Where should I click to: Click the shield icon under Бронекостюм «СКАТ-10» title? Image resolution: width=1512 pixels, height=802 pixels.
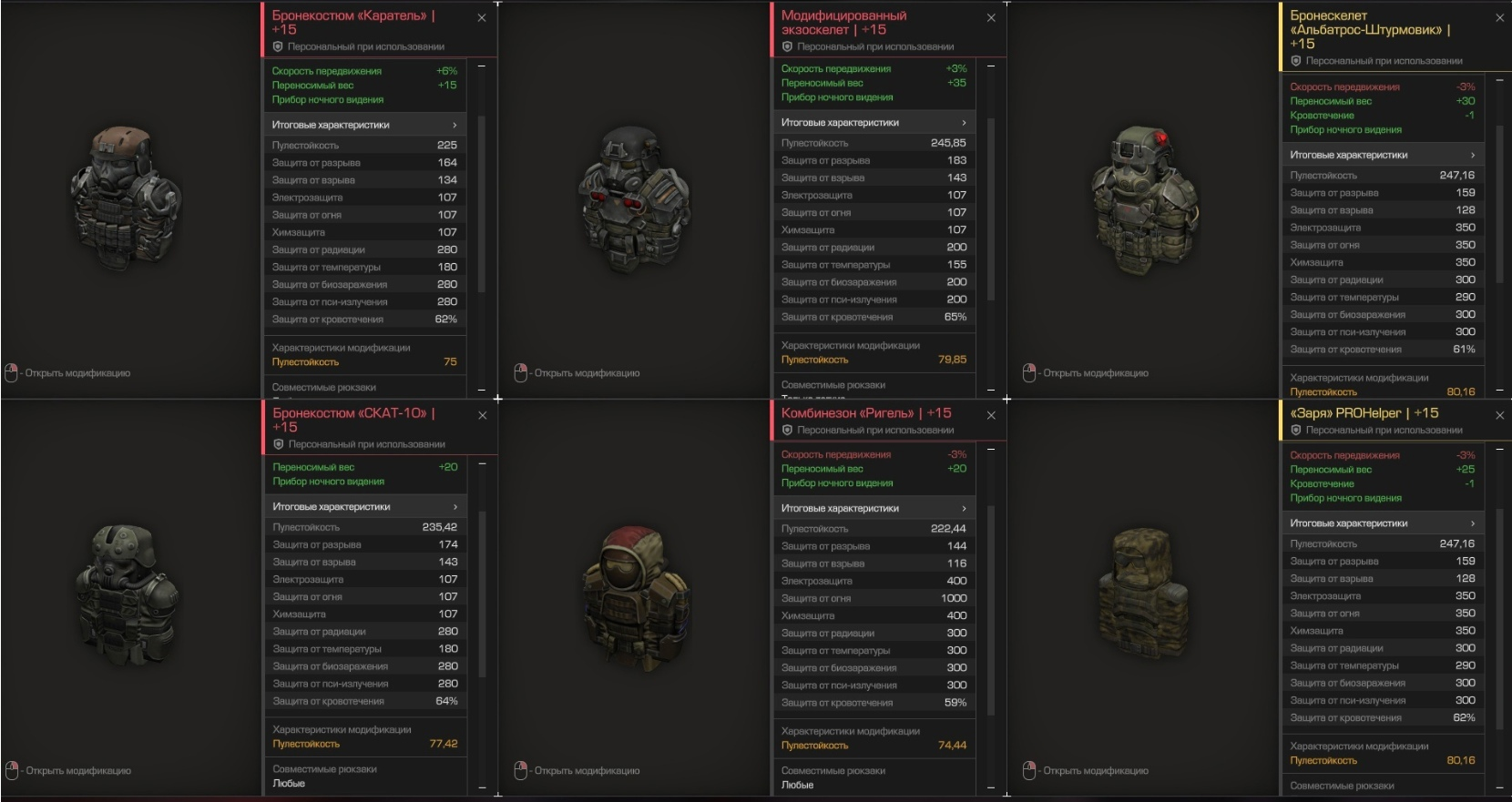279,444
